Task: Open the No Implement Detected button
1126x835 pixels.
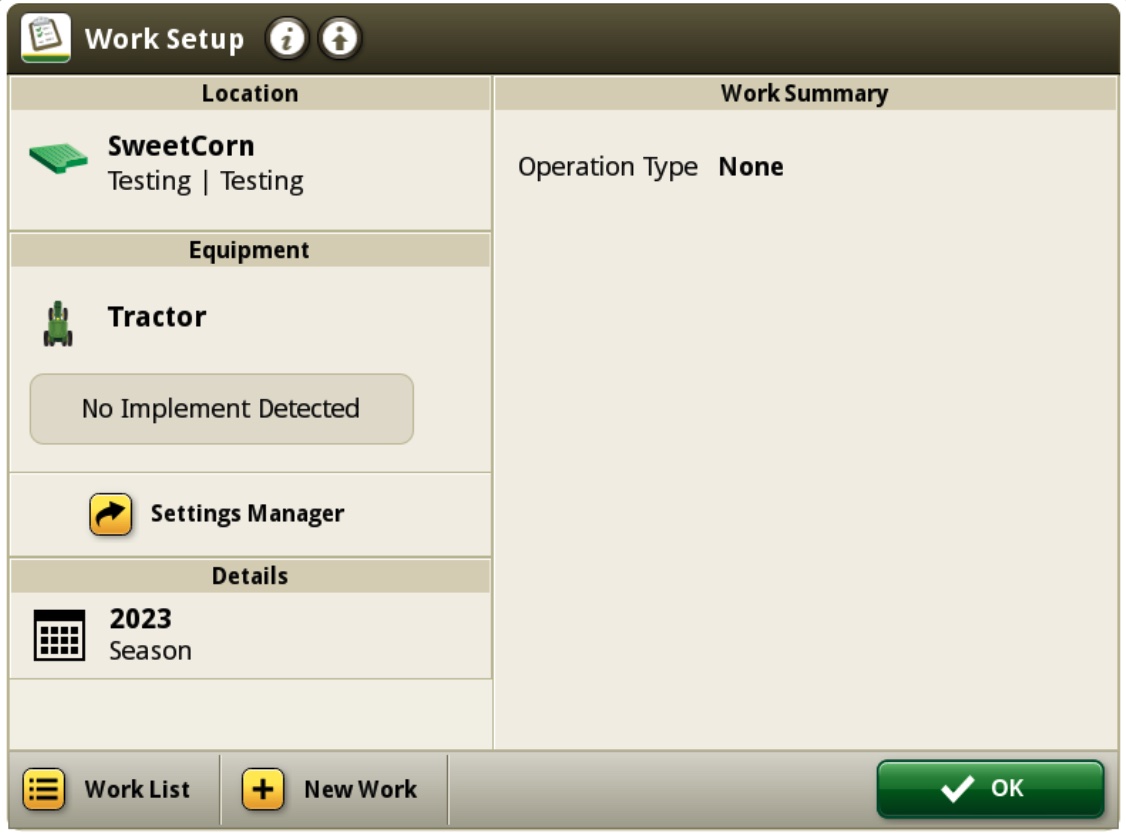Action: pos(221,409)
